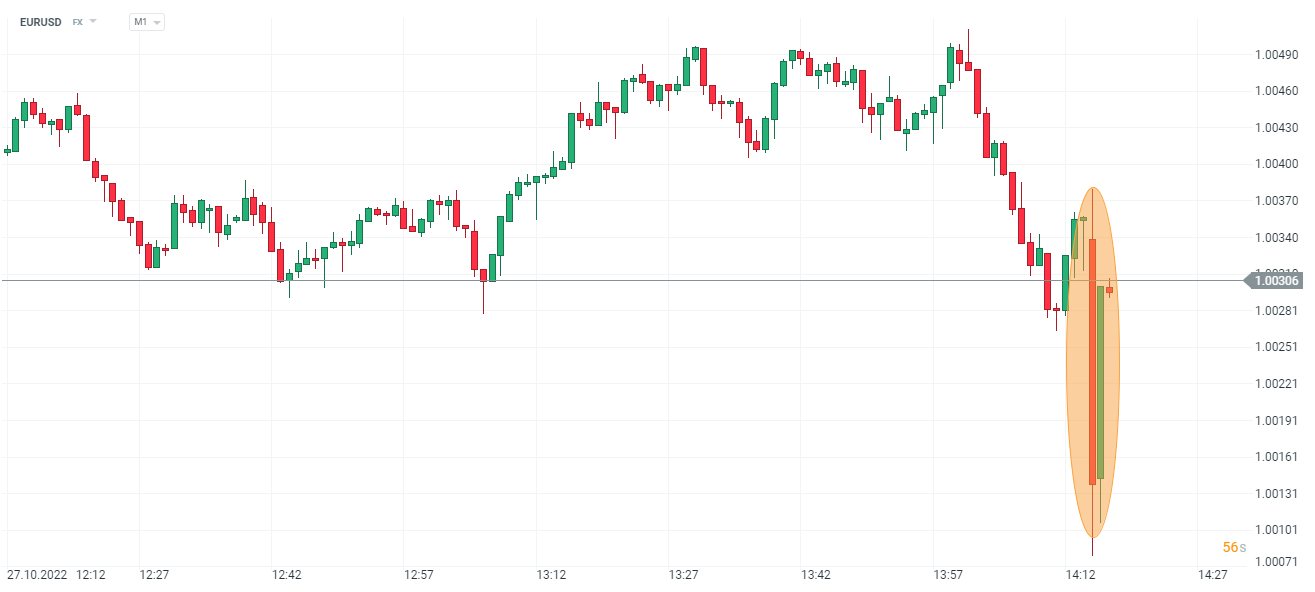Click the orange 56s candle countdown
1315x592 pixels.
(x=1234, y=547)
